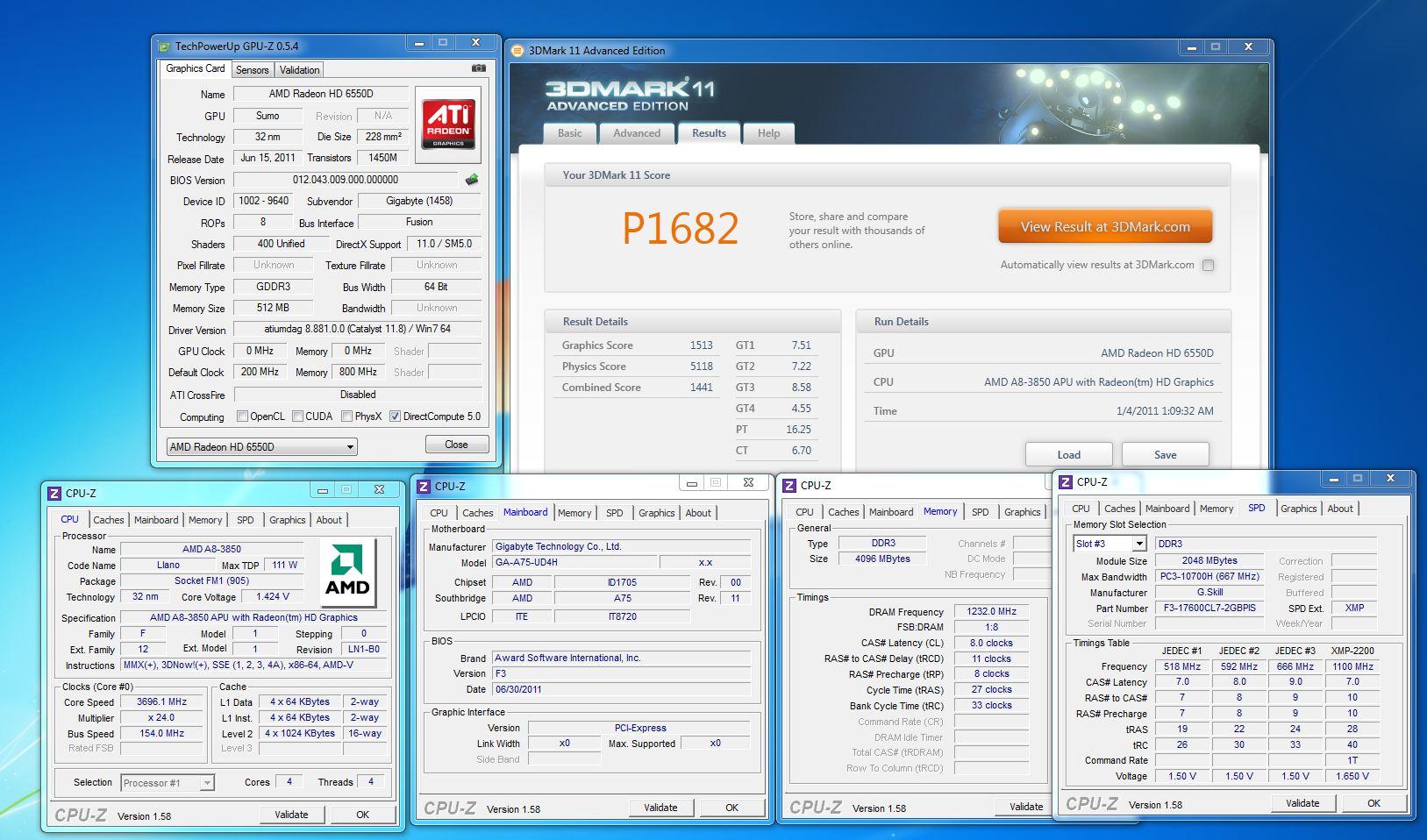Open the Advanced tab in 3DMark 11

click(637, 133)
